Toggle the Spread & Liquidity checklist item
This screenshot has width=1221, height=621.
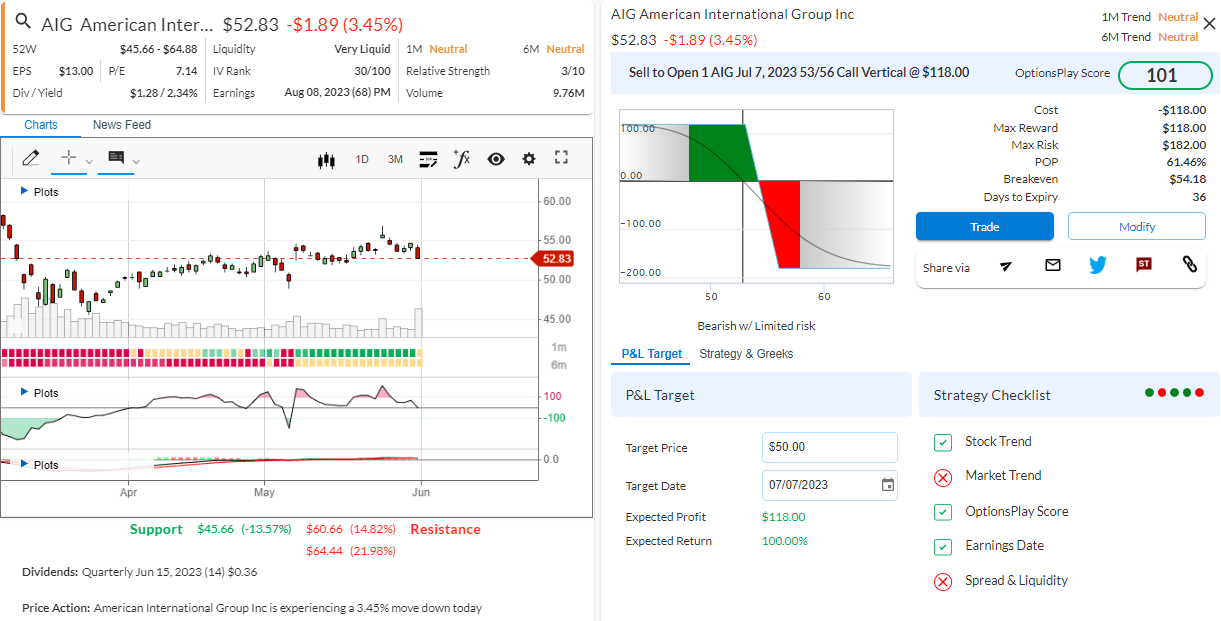click(x=942, y=582)
